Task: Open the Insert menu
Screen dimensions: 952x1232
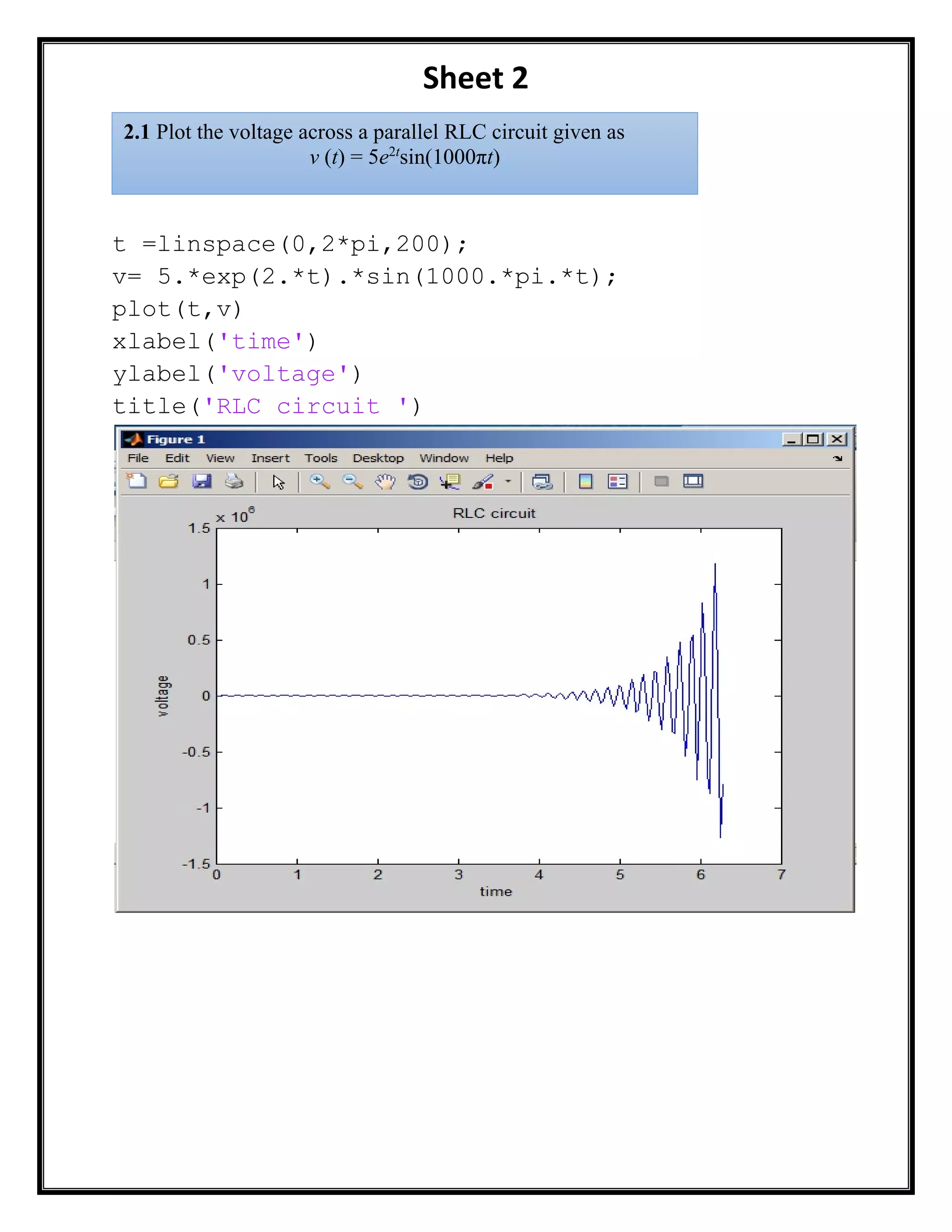Action: 270,458
